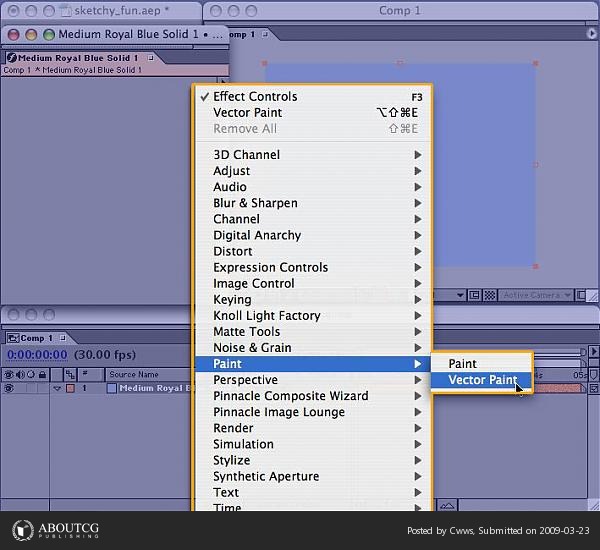Viewport: 600px width, 550px height.
Task: Click the region of interest icon in Comp viewer
Action: pos(581,295)
